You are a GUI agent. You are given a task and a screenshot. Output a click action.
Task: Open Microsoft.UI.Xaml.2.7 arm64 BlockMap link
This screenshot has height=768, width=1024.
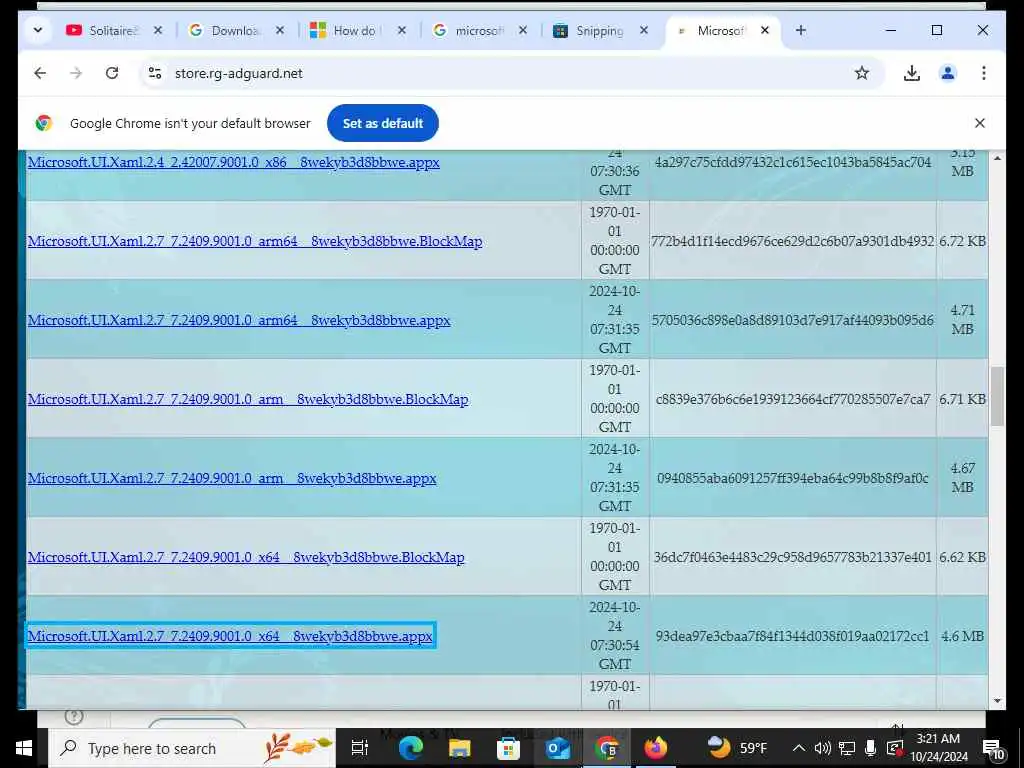coord(255,241)
